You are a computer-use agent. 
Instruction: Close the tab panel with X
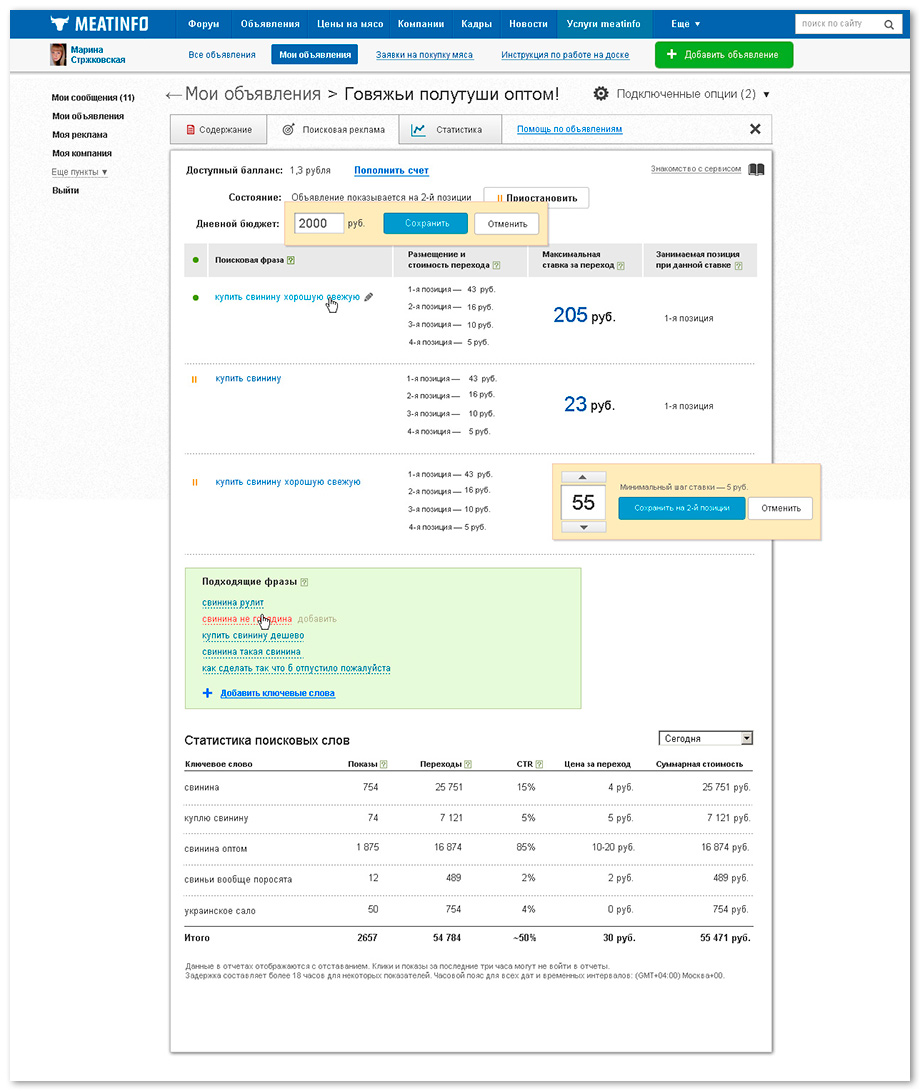pyautogui.click(x=755, y=129)
